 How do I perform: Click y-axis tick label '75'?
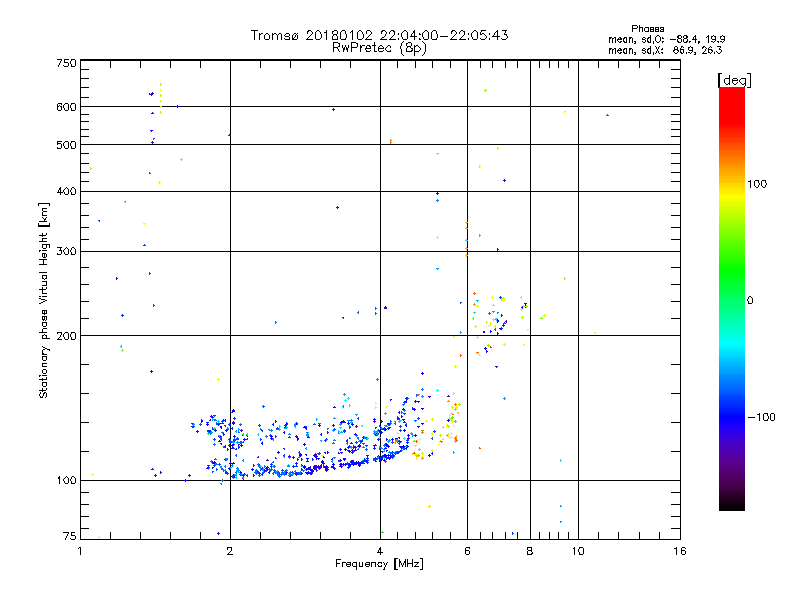coord(70,536)
